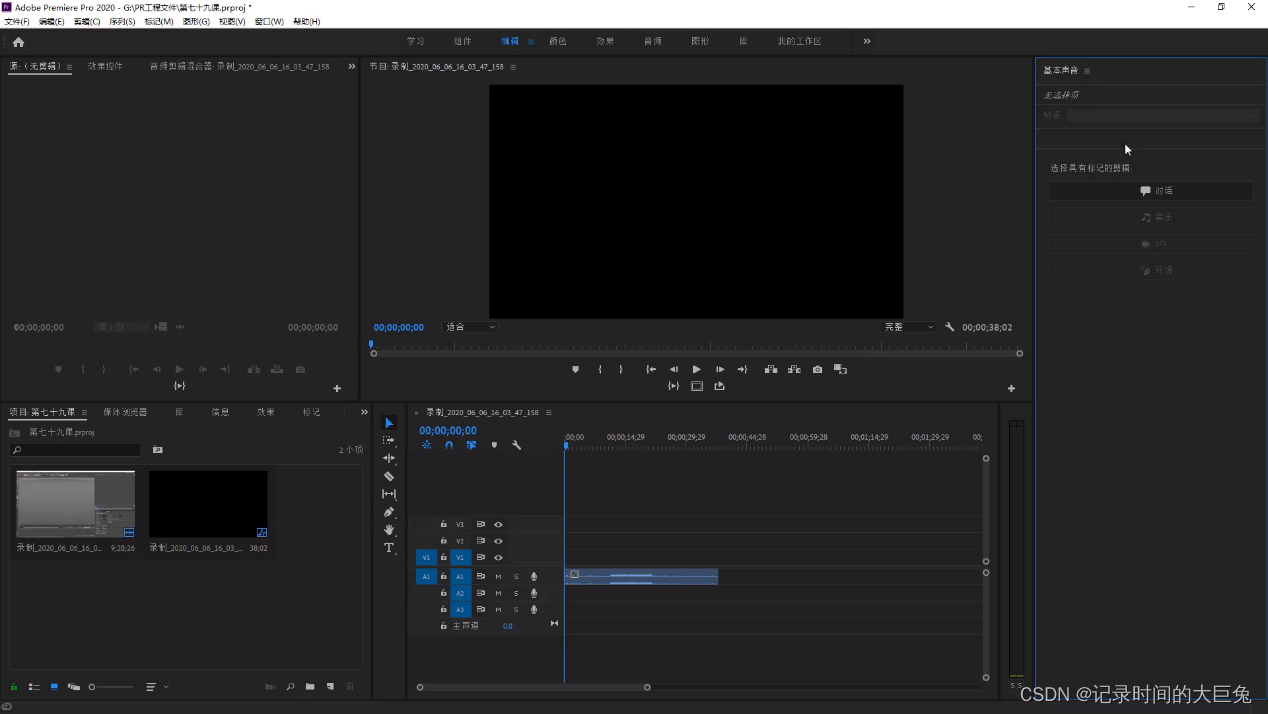Open the playback resolution dropdown 完整
The width and height of the screenshot is (1268, 714).
pos(909,327)
